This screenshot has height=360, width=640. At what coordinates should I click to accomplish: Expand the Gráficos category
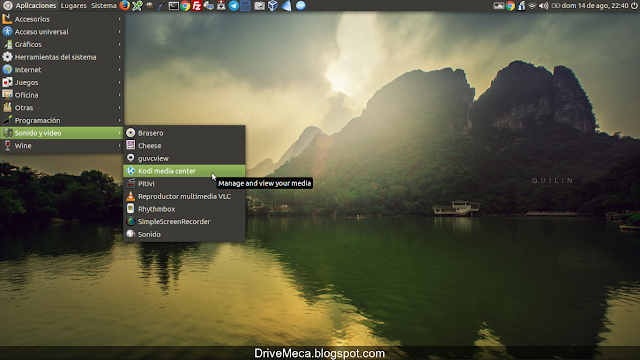62,44
